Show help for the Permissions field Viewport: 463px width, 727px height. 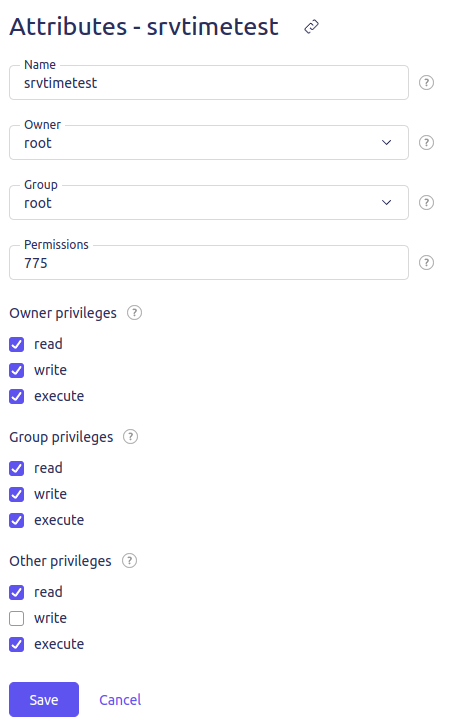click(x=426, y=262)
